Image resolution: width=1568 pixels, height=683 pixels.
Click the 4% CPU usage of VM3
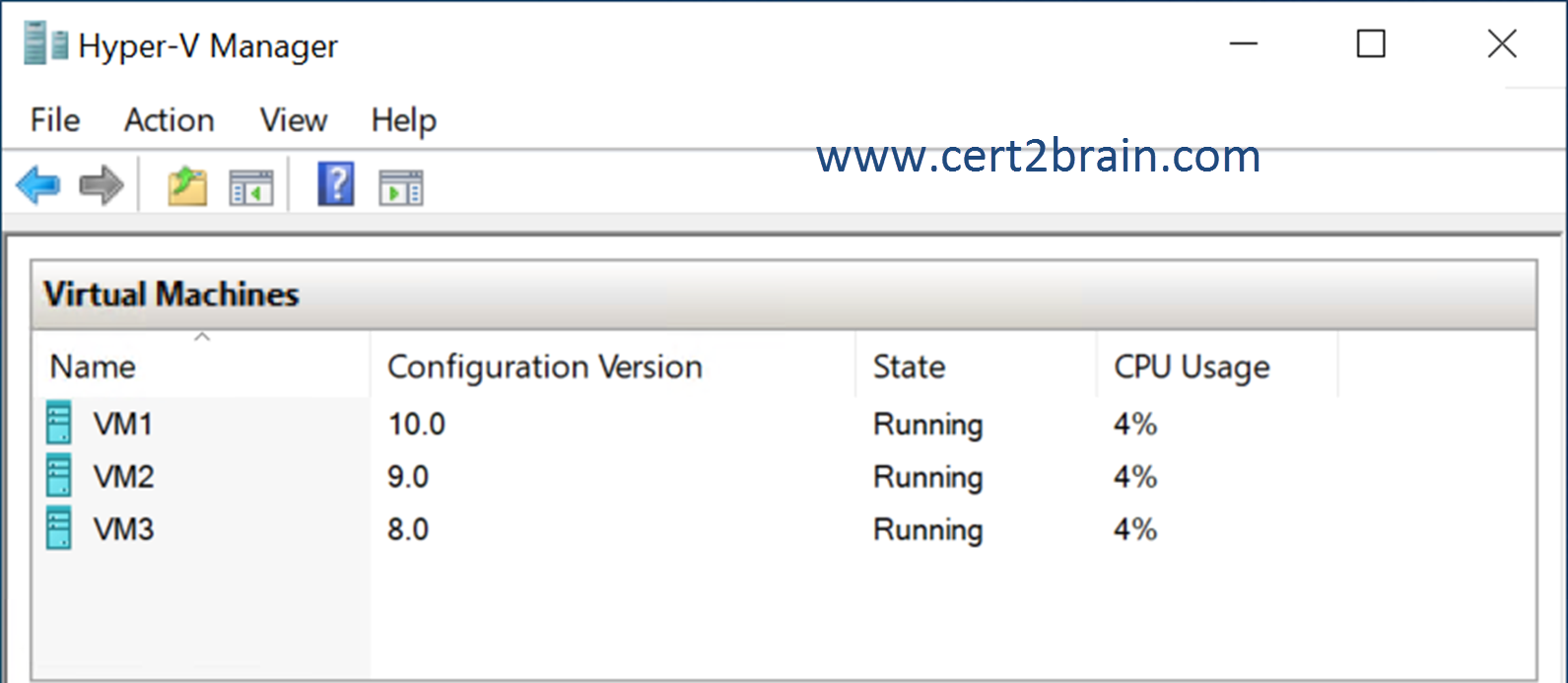tap(1135, 529)
